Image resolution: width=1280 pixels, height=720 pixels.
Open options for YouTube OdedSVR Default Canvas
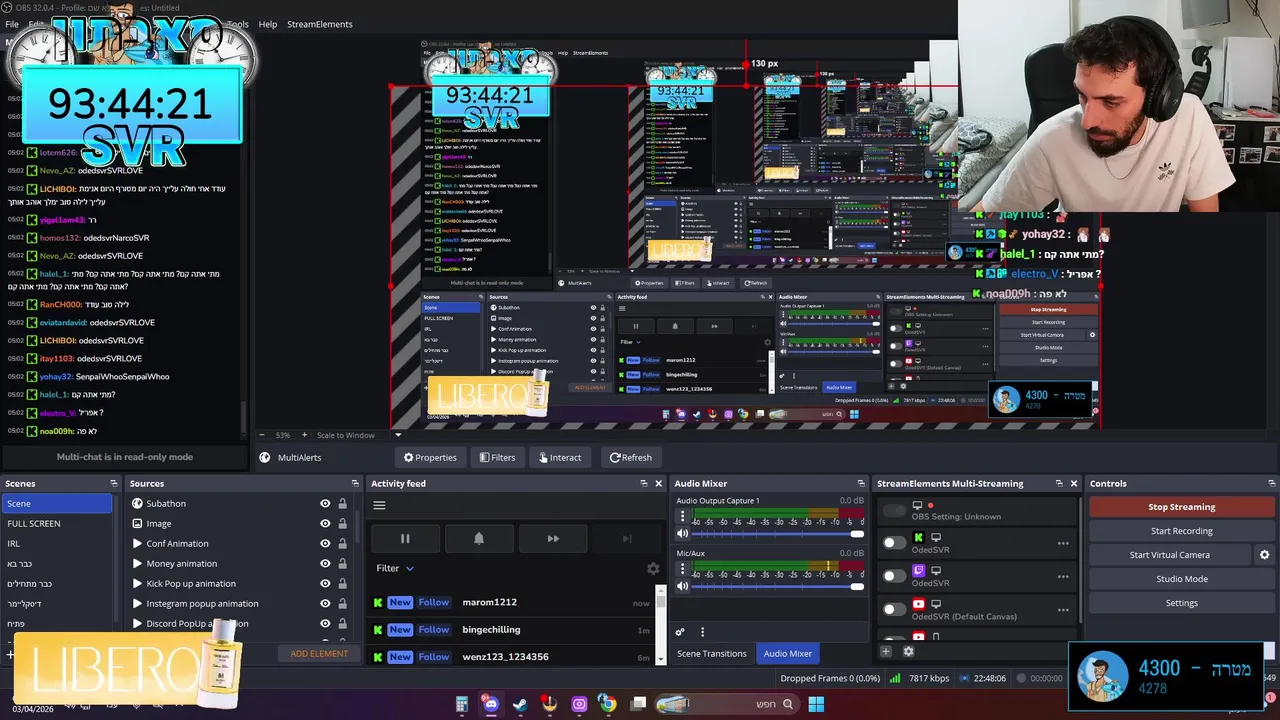pyautogui.click(x=1063, y=609)
